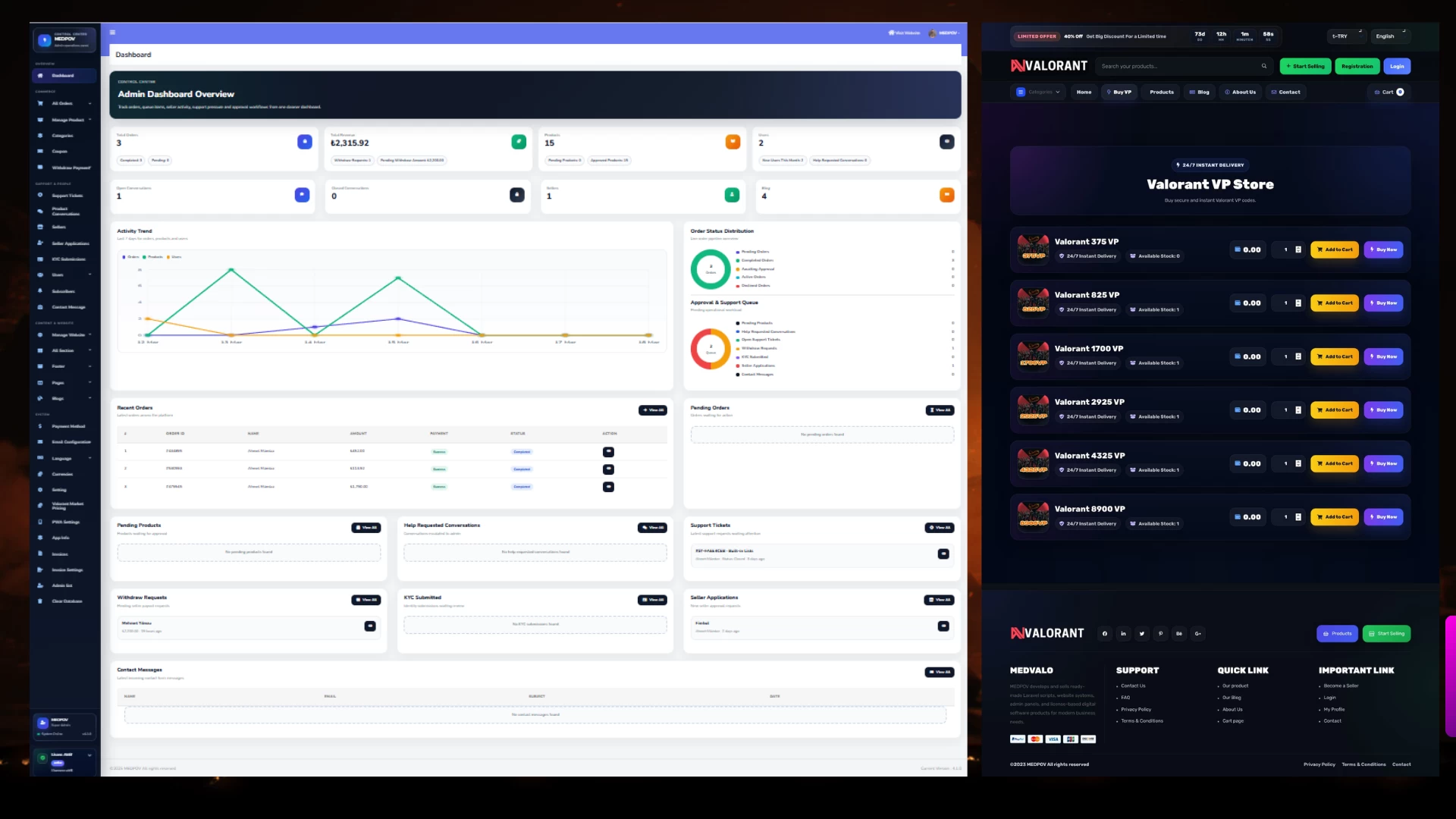Image resolution: width=1456 pixels, height=819 pixels.
Task: Click the Twitter icon in store footer
Action: pos(1142,633)
